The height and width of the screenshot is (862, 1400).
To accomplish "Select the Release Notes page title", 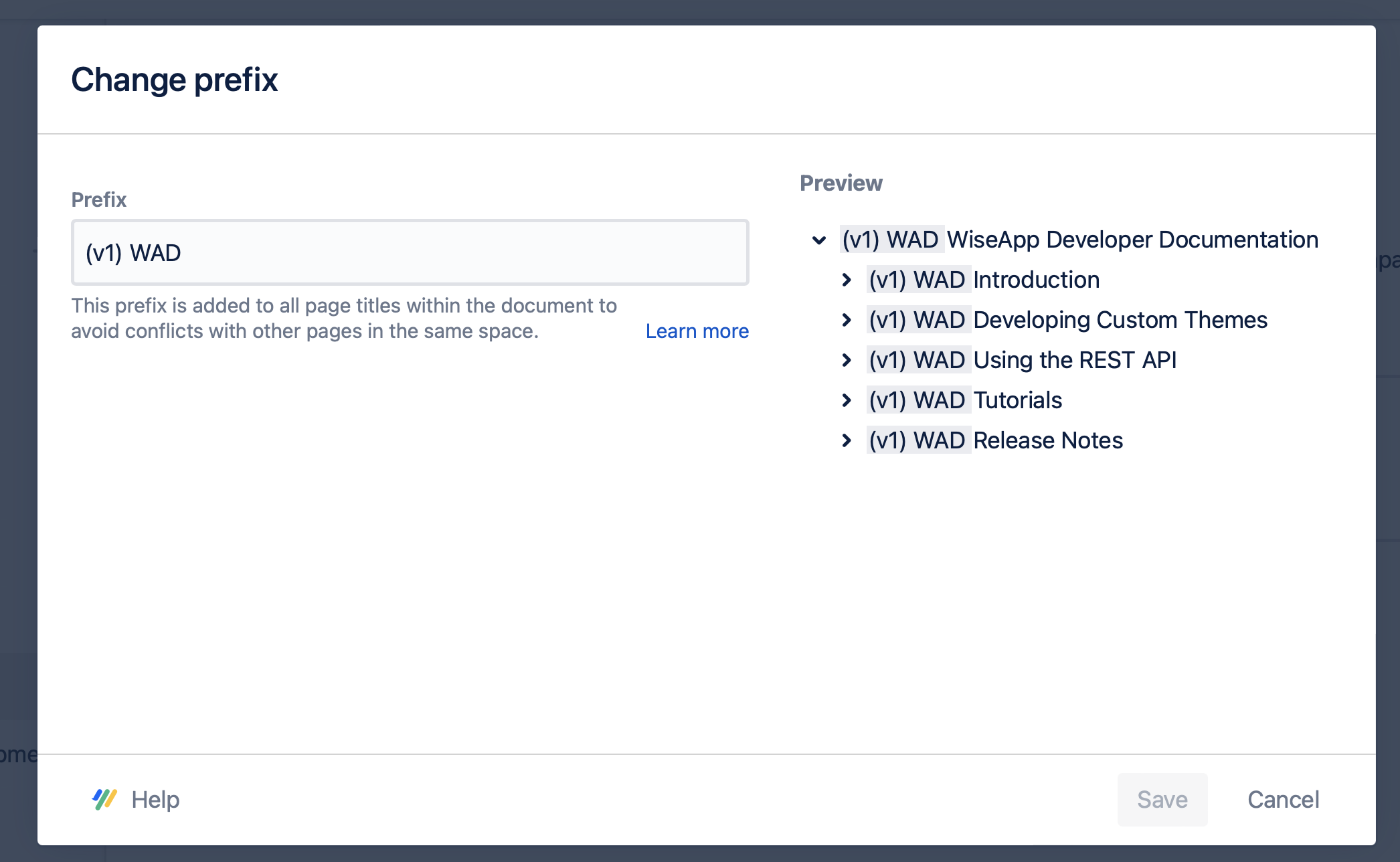I will tap(1047, 441).
